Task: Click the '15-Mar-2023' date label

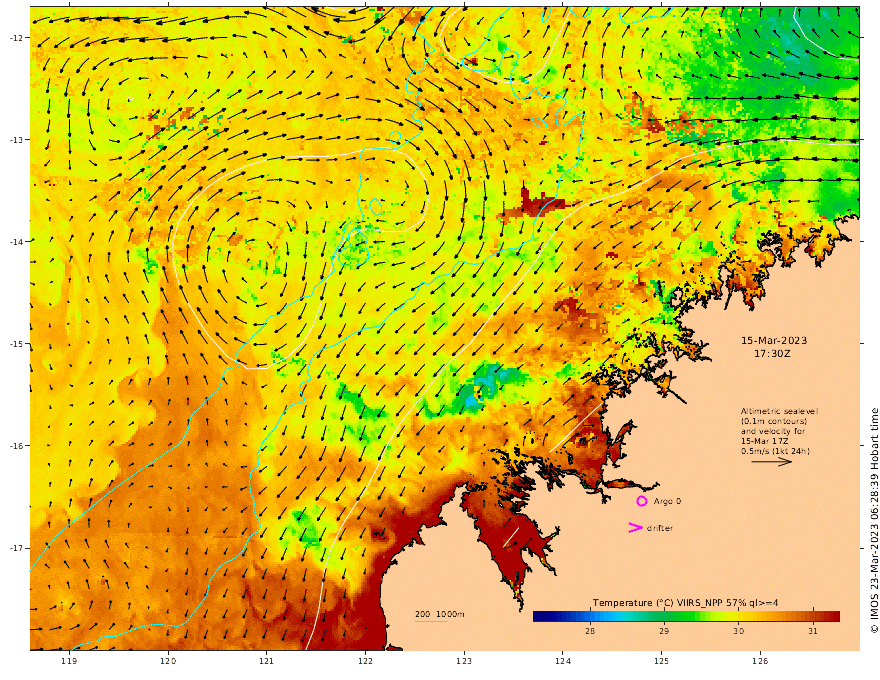Action: 774,341
